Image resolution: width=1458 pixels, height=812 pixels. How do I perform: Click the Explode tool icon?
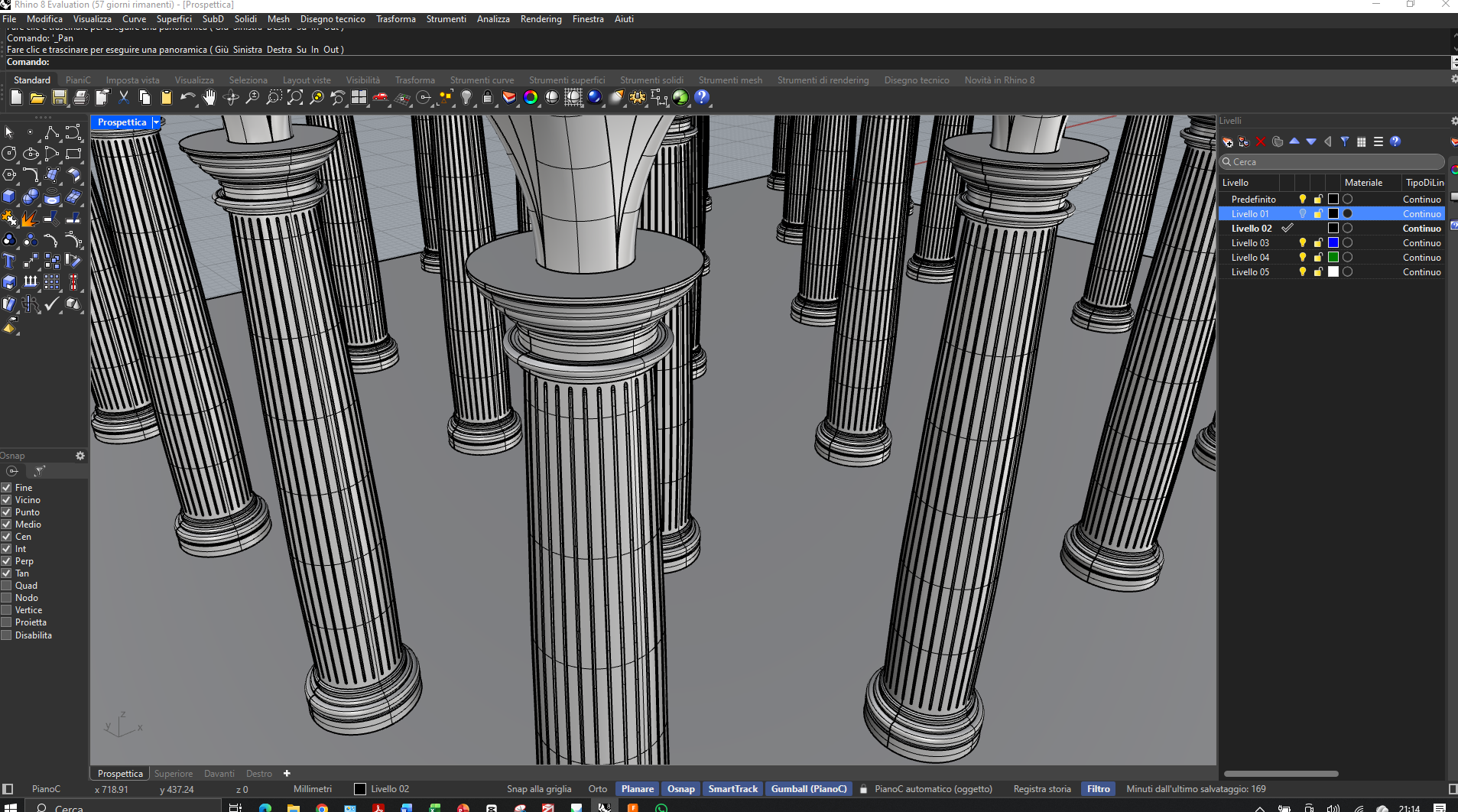click(x=29, y=219)
